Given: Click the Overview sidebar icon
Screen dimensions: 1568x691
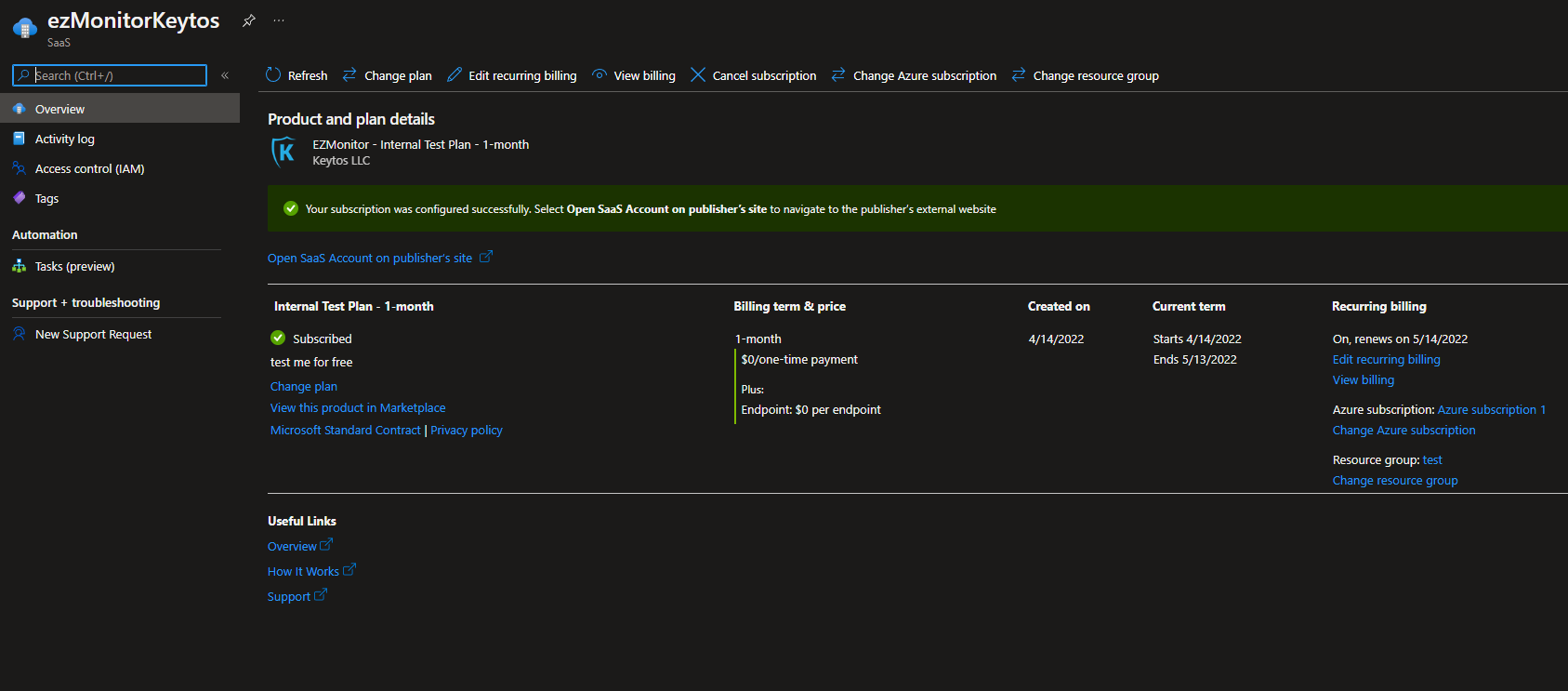Looking at the screenshot, I should (x=19, y=109).
